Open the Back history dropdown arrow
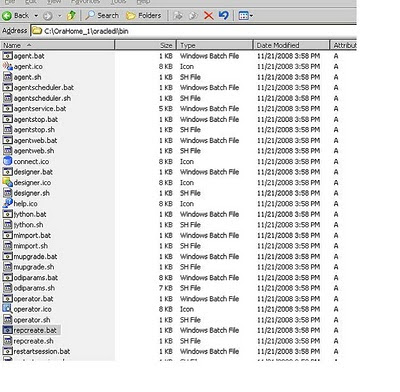Screen dimensions: 400x392 (36, 16)
